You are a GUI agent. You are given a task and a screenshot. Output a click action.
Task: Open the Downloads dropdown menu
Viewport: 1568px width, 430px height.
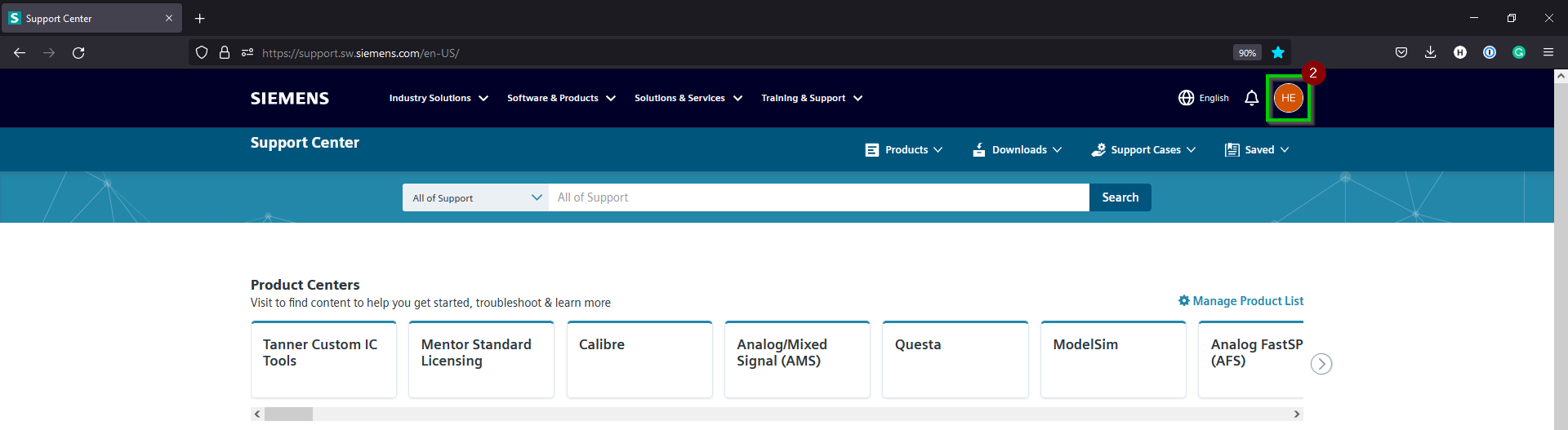coord(1018,150)
